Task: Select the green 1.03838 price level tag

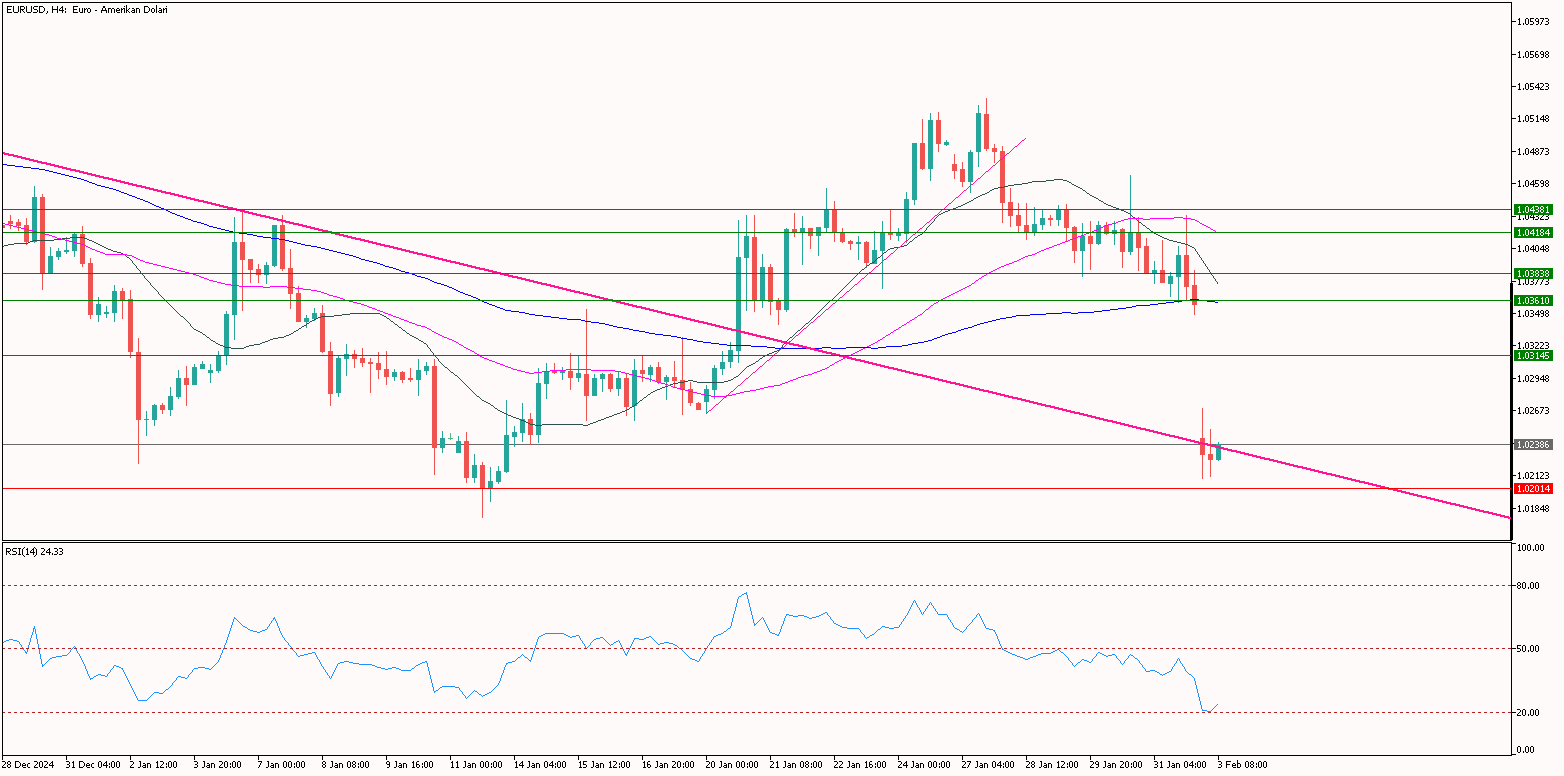Action: click(x=1533, y=274)
